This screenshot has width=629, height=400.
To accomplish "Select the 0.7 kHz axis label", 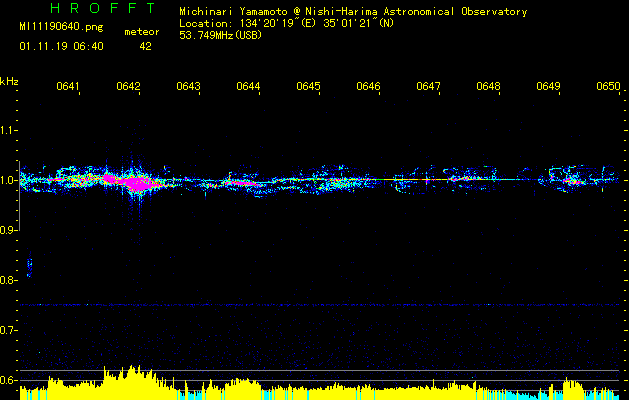I will click(9, 330).
